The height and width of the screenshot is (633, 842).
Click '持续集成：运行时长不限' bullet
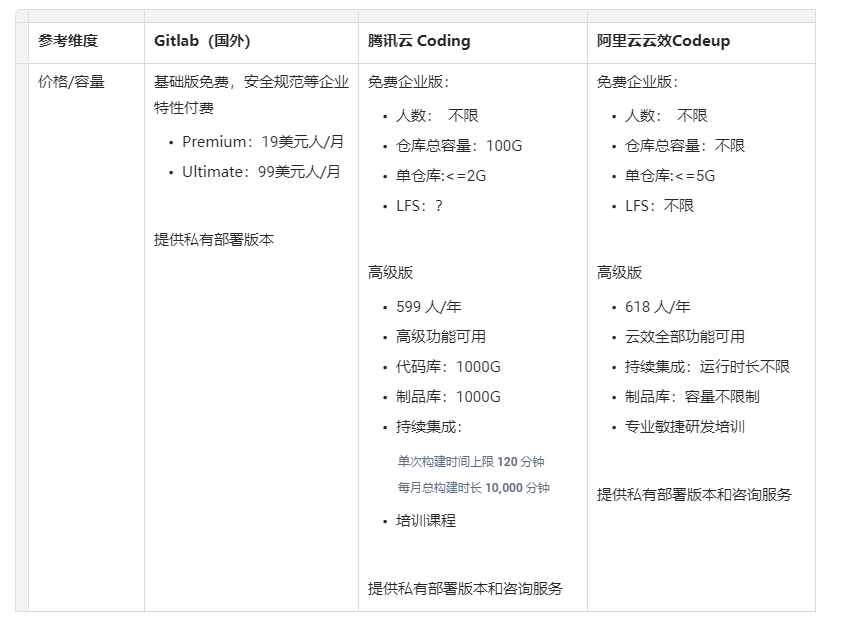pyautogui.click(x=707, y=367)
